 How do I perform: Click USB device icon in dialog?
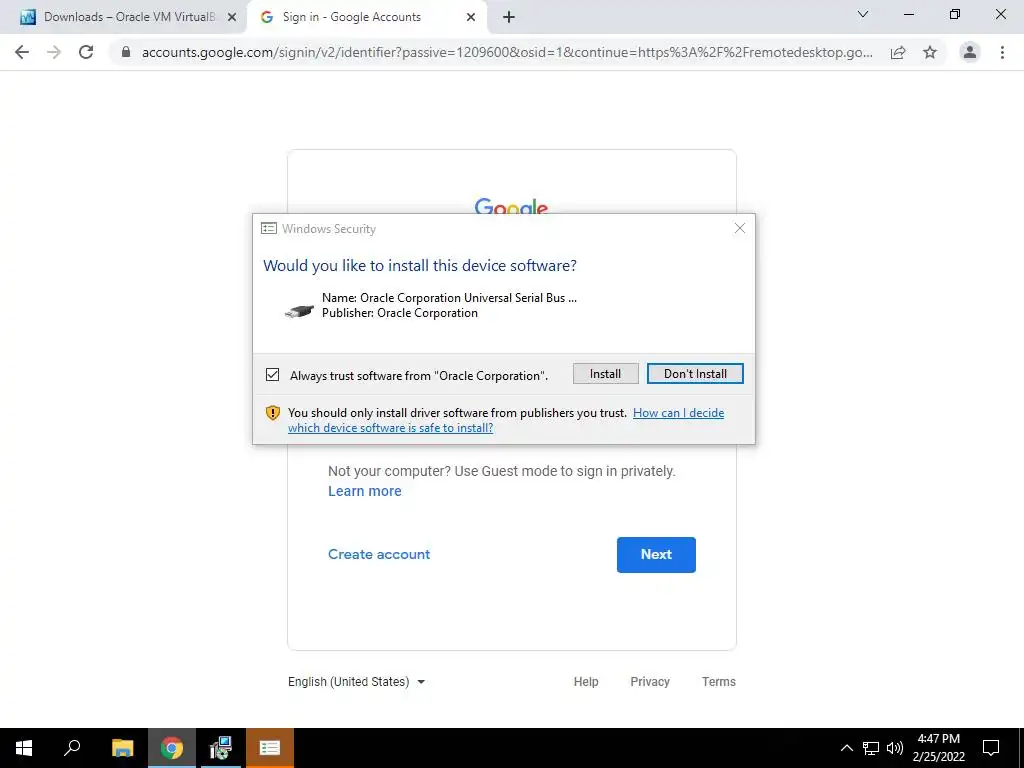pos(299,312)
